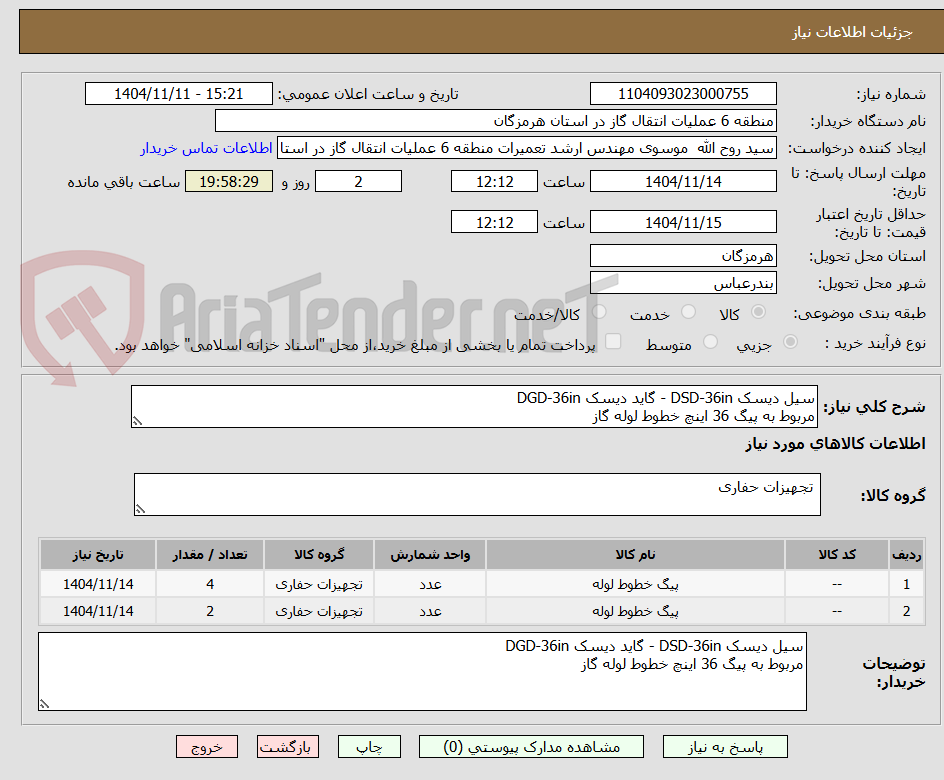
Task: Toggle the Islamic treasury payment checkbox
Action: tap(613, 341)
